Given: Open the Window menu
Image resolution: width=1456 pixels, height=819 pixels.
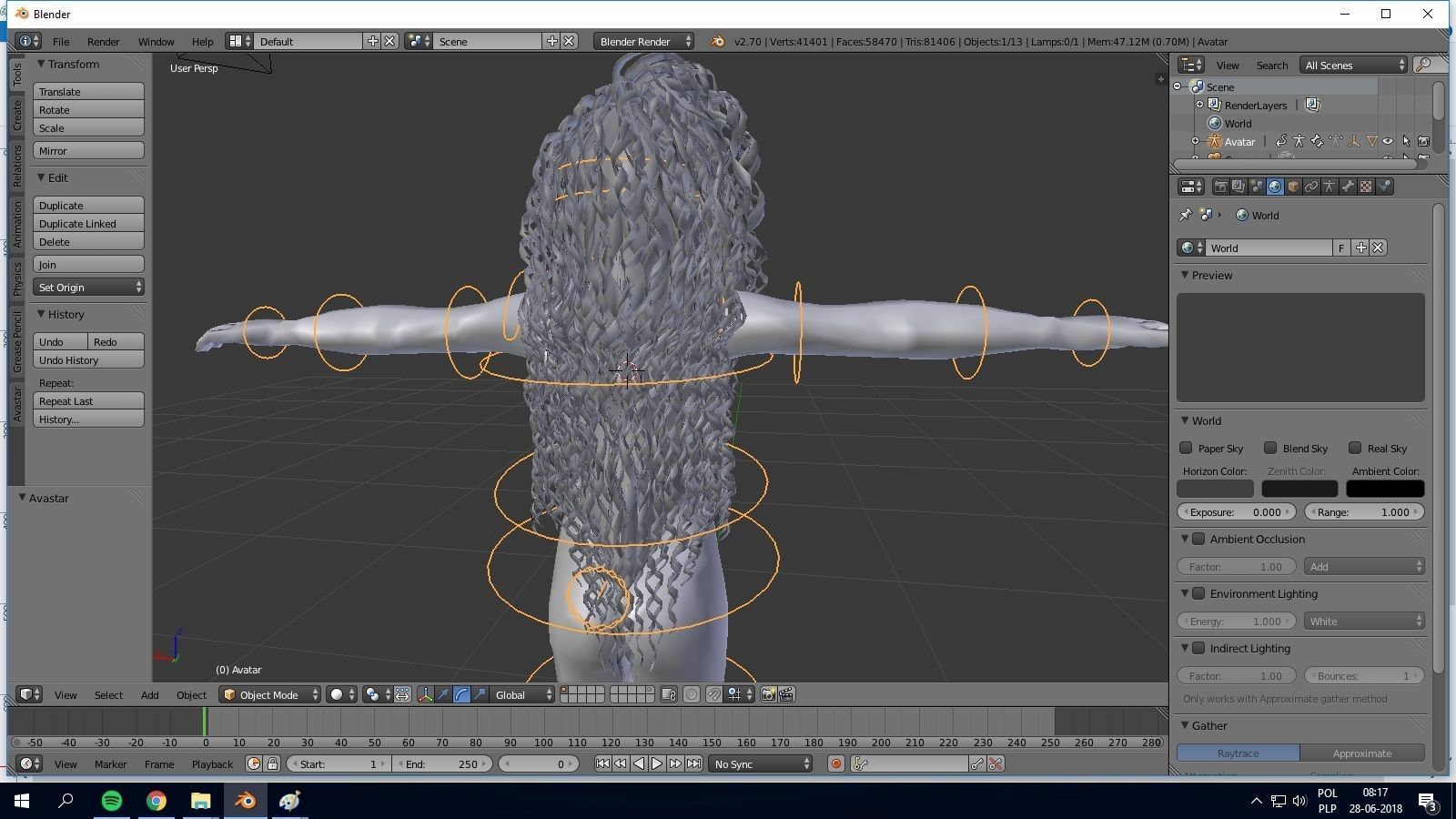Looking at the screenshot, I should point(156,41).
